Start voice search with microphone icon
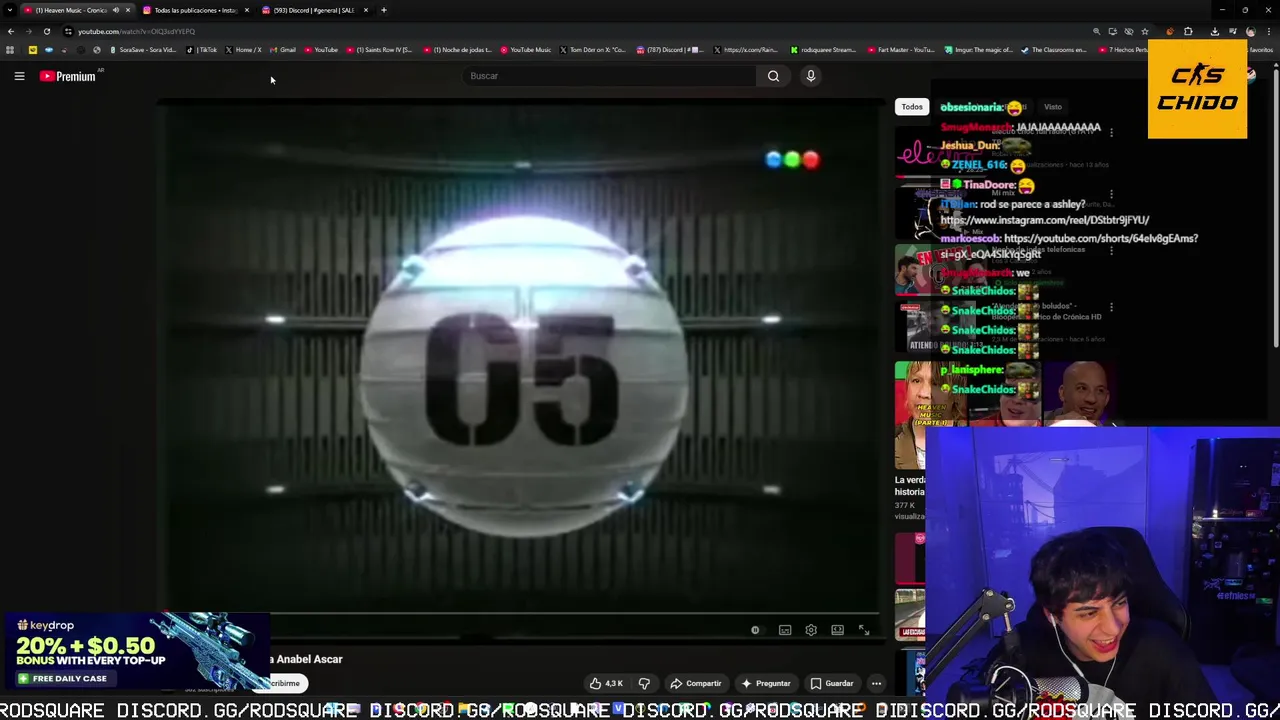The image size is (1280, 720). coord(811,76)
